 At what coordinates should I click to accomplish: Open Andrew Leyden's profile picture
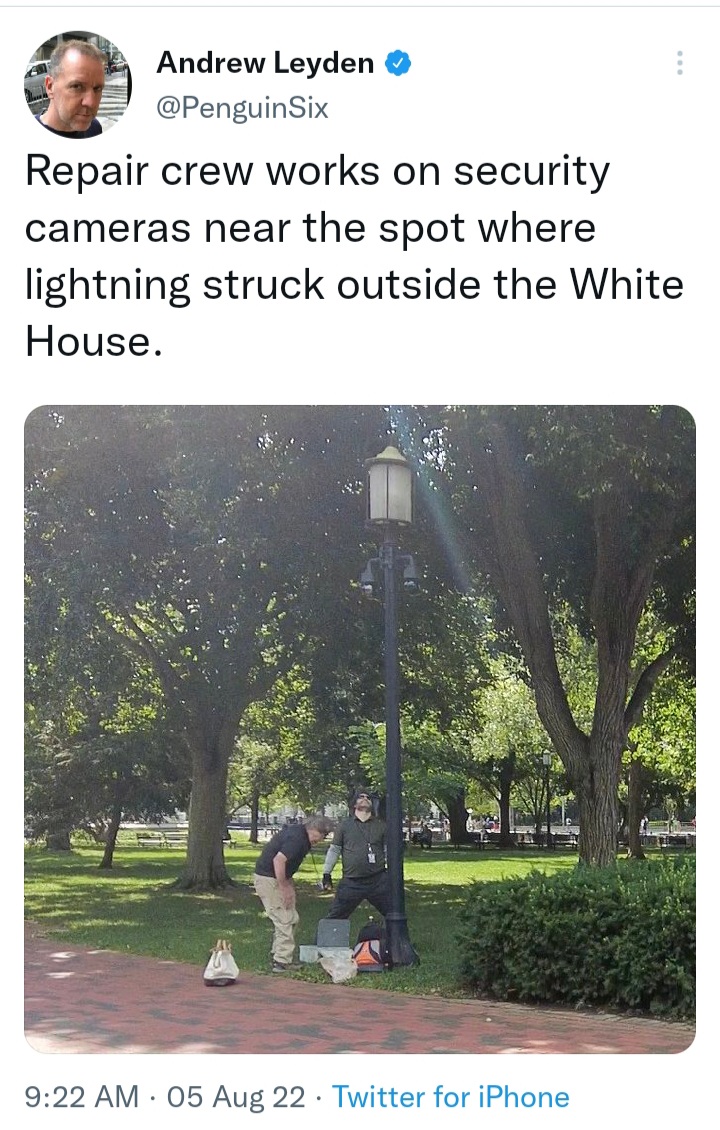click(x=78, y=85)
